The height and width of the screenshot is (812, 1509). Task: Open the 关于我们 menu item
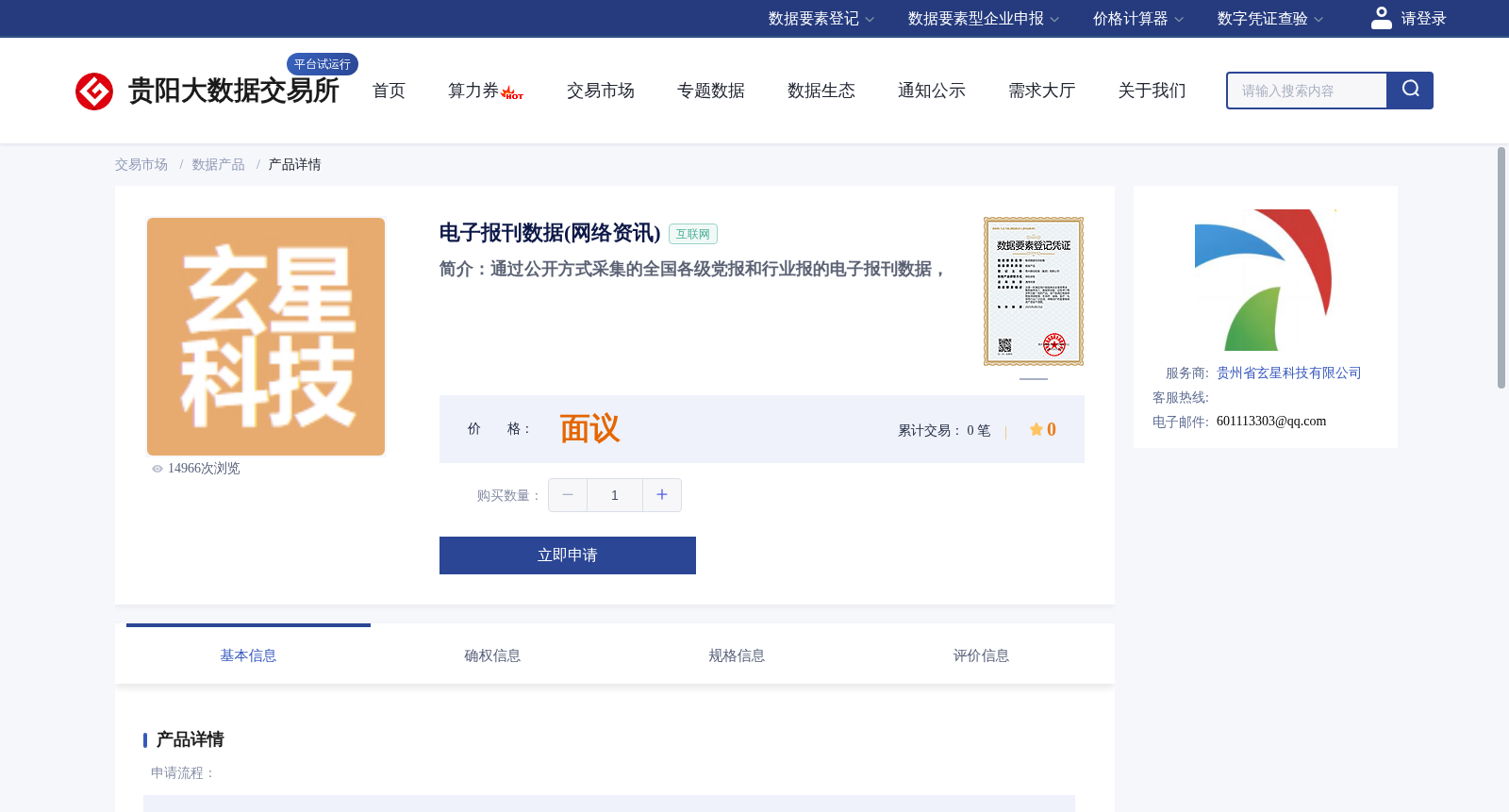click(x=1152, y=91)
